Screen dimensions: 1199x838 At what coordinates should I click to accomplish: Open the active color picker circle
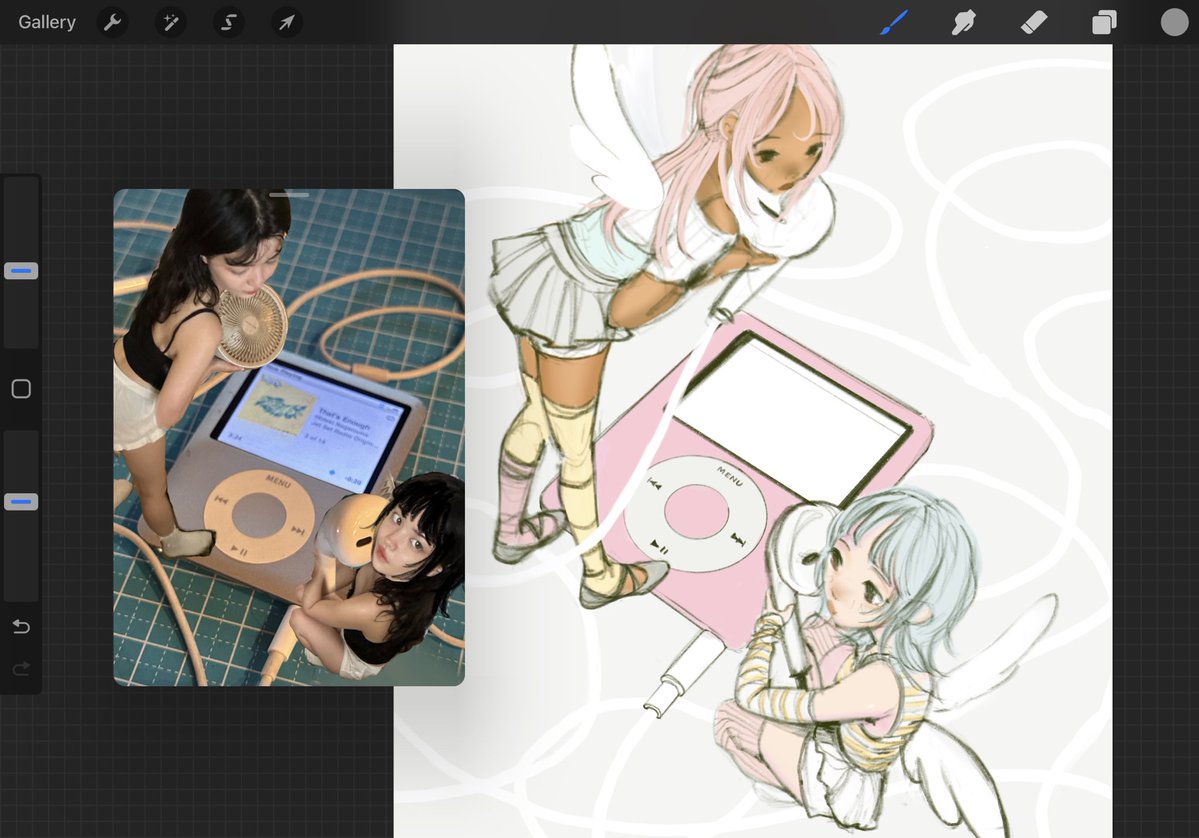pyautogui.click(x=1175, y=22)
